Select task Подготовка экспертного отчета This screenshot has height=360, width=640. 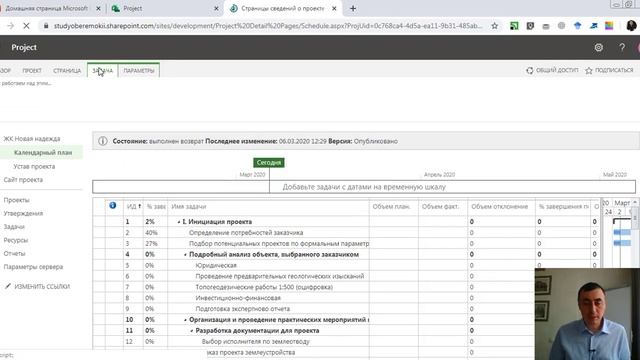point(242,309)
